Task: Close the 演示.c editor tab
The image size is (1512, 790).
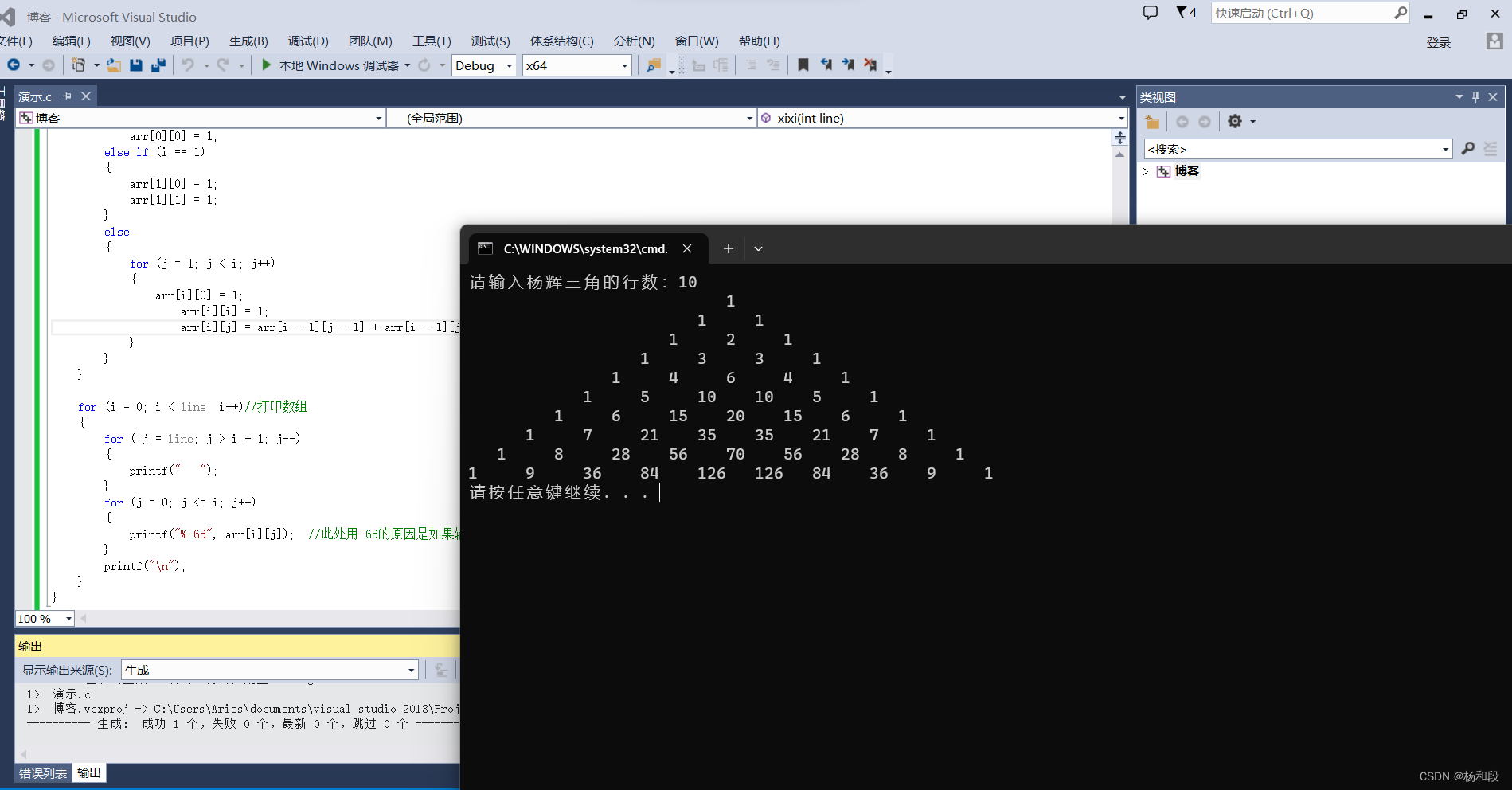Action: tap(86, 96)
